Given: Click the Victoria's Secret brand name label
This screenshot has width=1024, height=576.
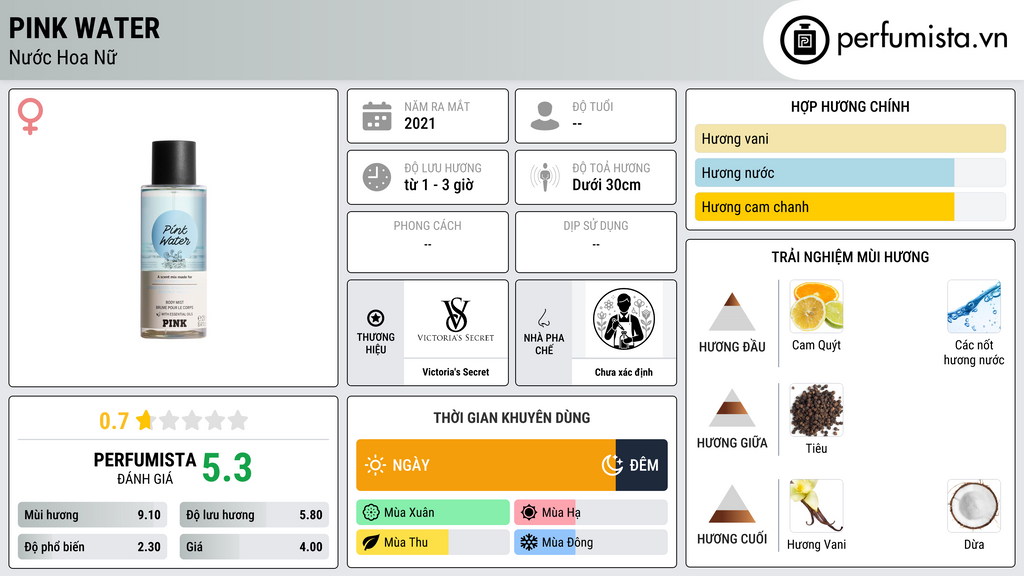Looking at the screenshot, I should [456, 372].
